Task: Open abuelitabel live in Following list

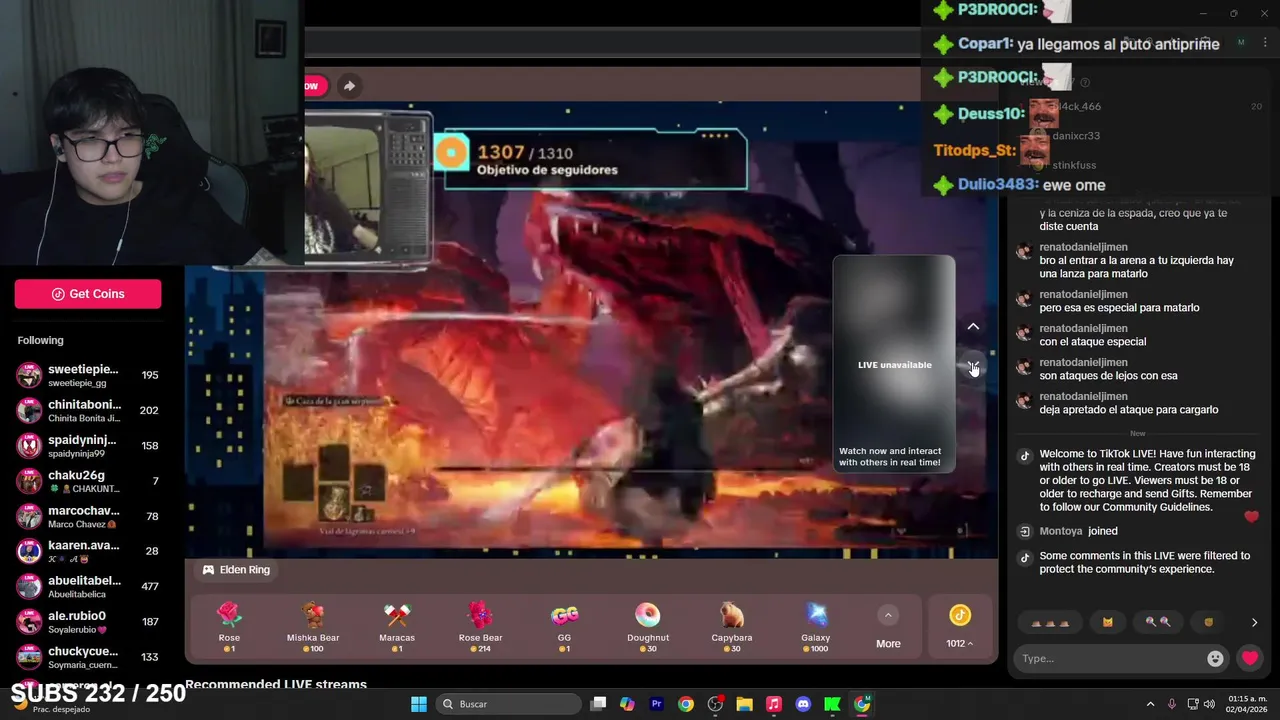Action: pyautogui.click(x=88, y=586)
